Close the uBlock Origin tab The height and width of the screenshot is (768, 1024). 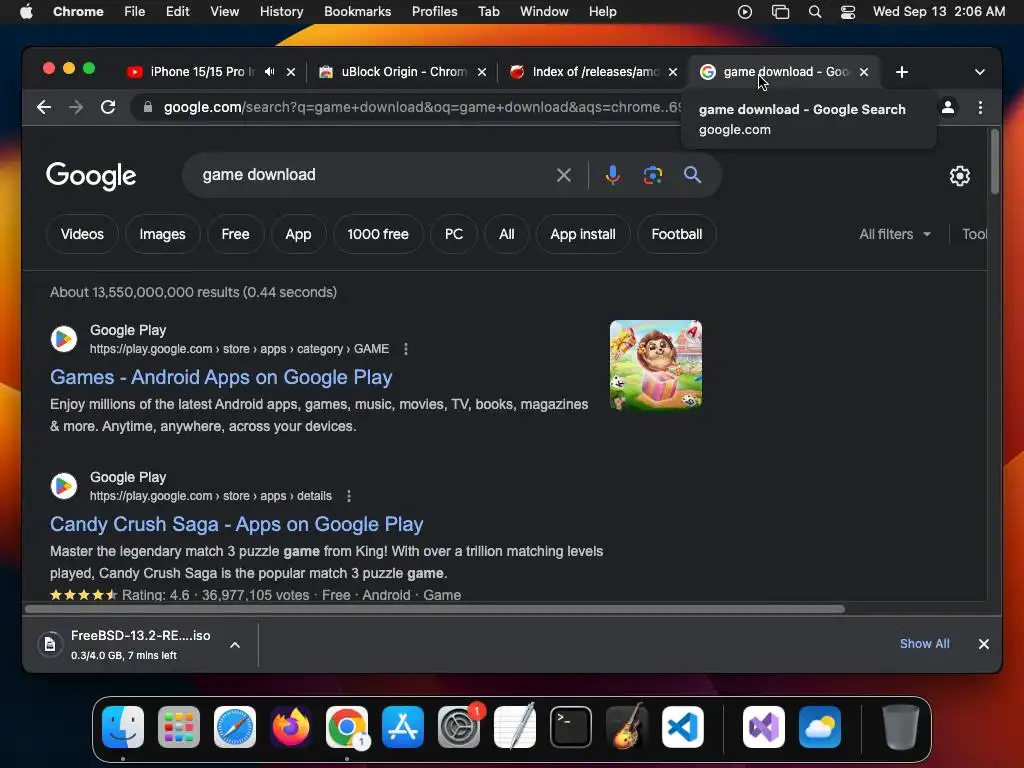pos(482,72)
